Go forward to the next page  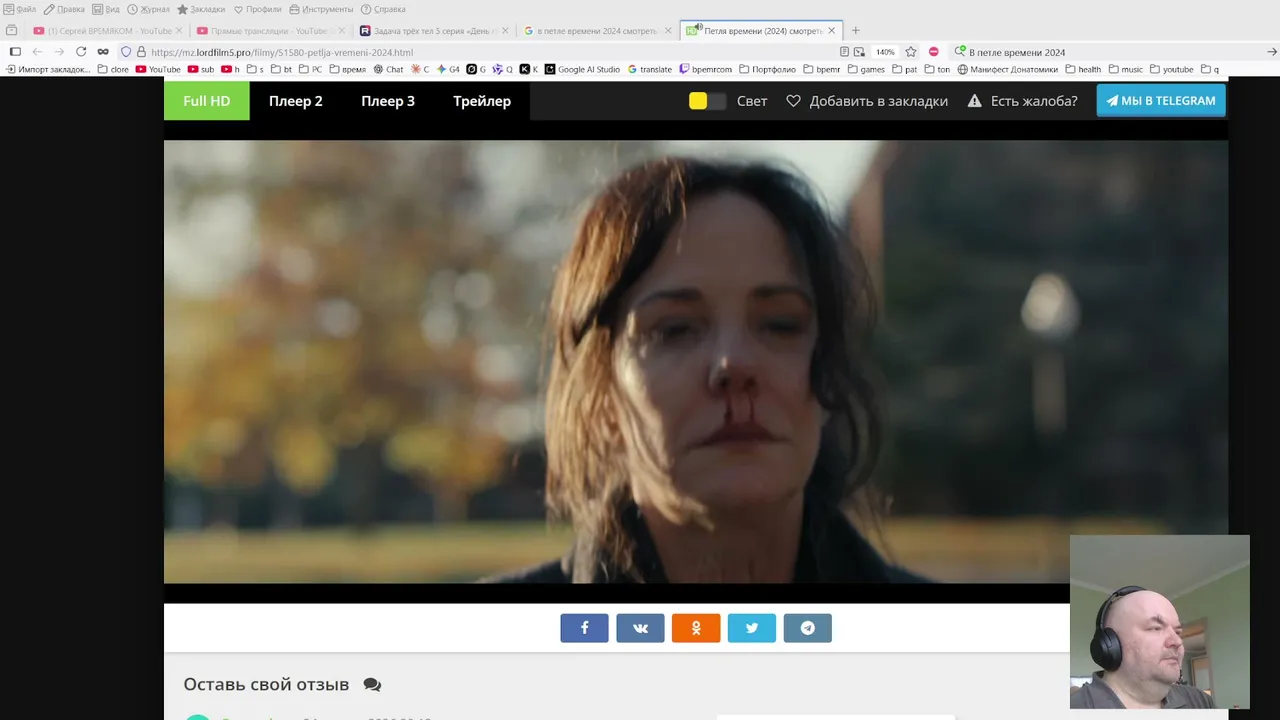[x=59, y=52]
